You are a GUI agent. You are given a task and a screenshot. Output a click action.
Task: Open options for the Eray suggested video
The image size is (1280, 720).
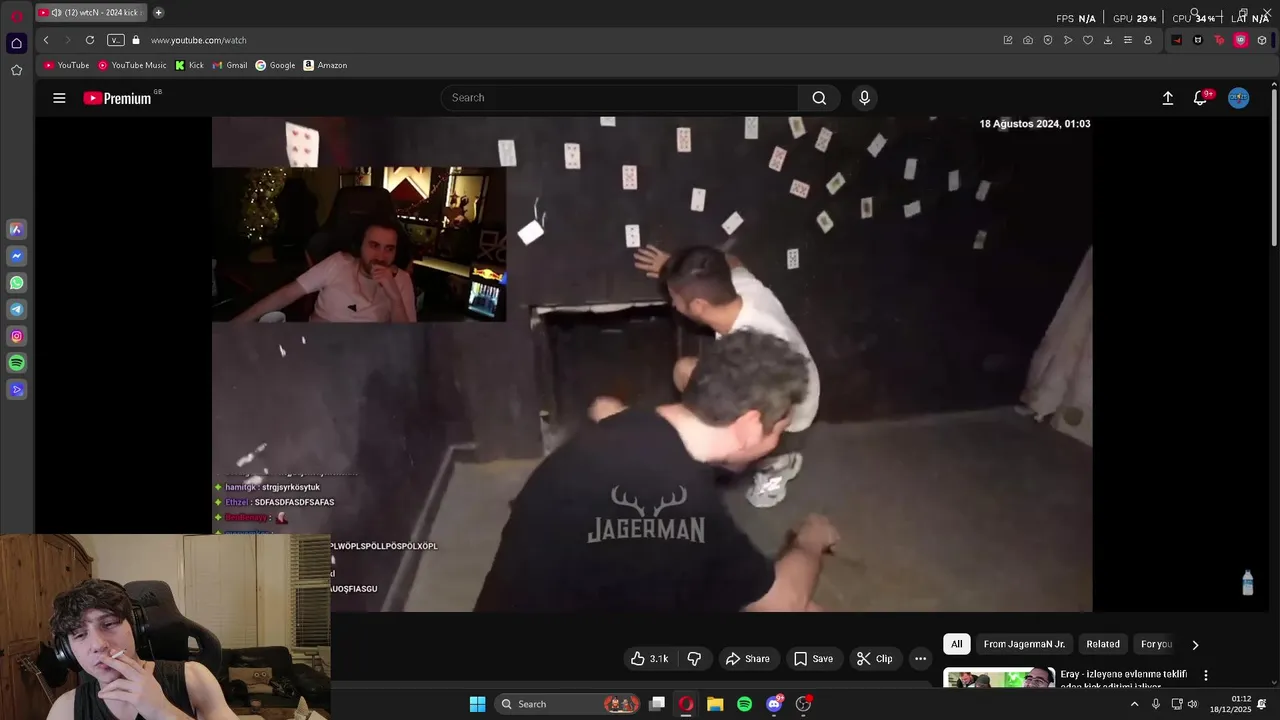(x=1206, y=676)
